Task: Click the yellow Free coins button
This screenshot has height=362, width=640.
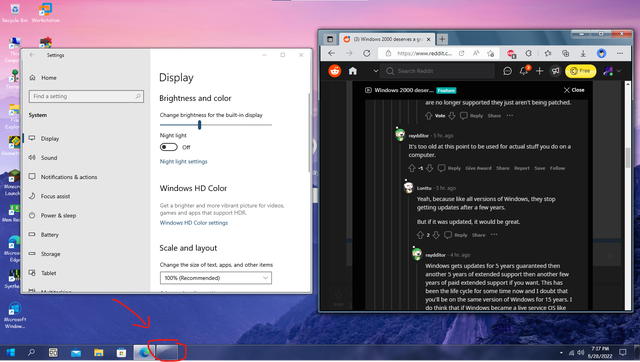Action: point(580,71)
